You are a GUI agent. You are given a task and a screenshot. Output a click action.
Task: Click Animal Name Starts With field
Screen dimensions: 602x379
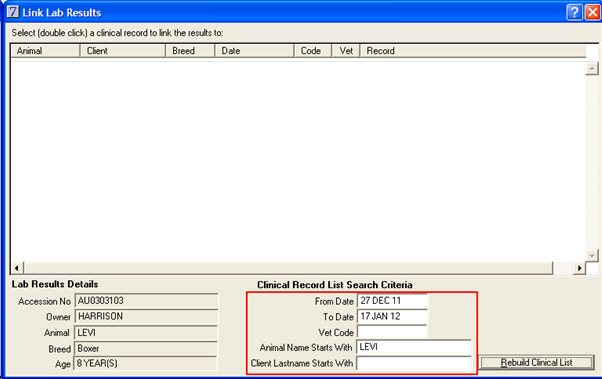point(414,347)
